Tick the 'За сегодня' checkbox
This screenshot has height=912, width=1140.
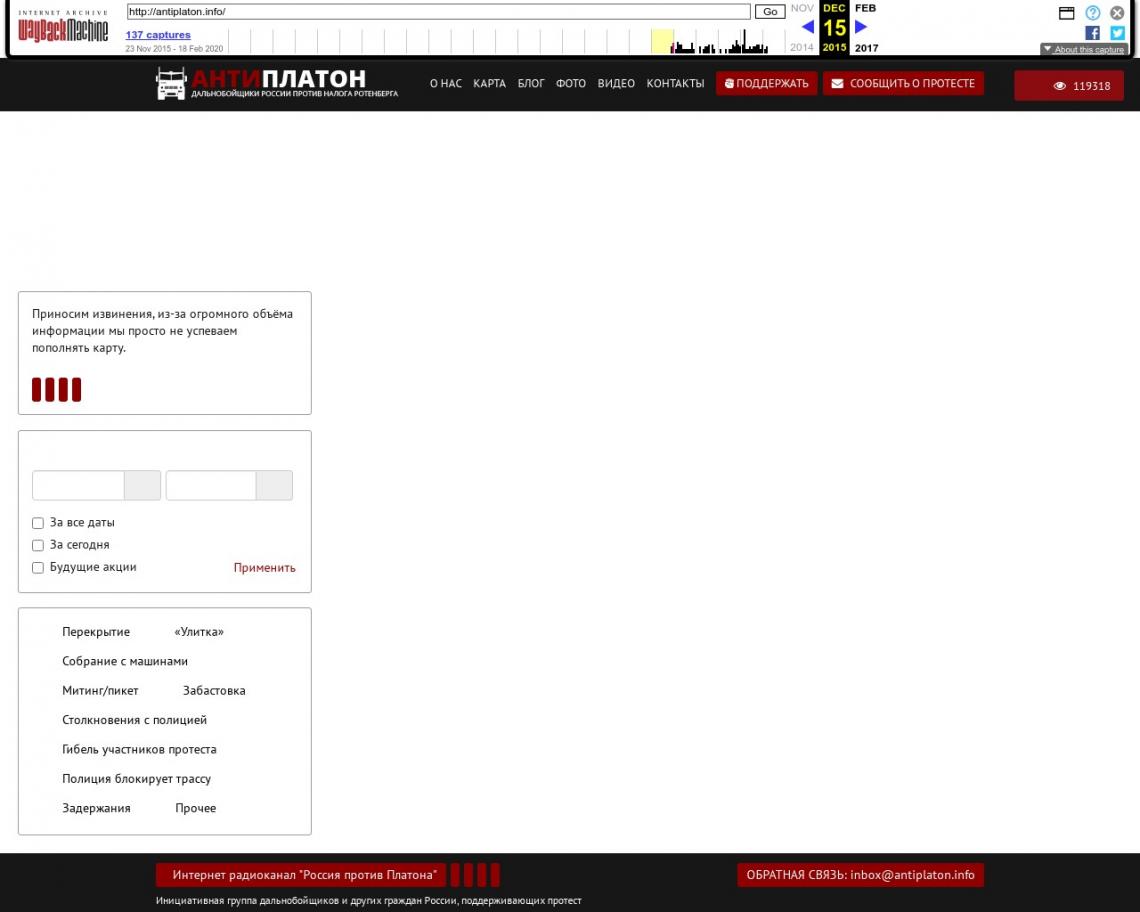pyautogui.click(x=38, y=545)
